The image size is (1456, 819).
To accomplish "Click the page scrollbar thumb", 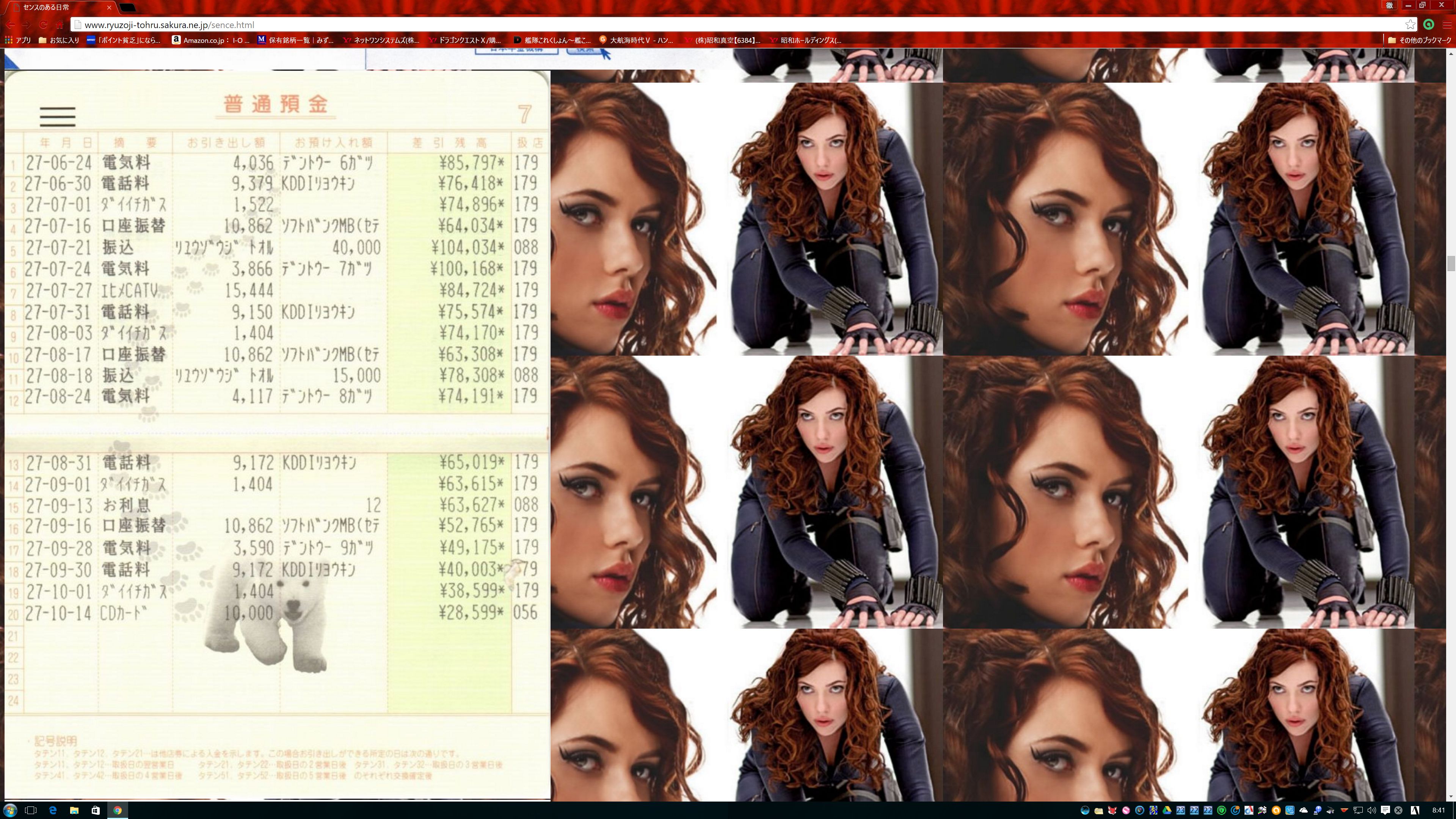I will 1450,264.
